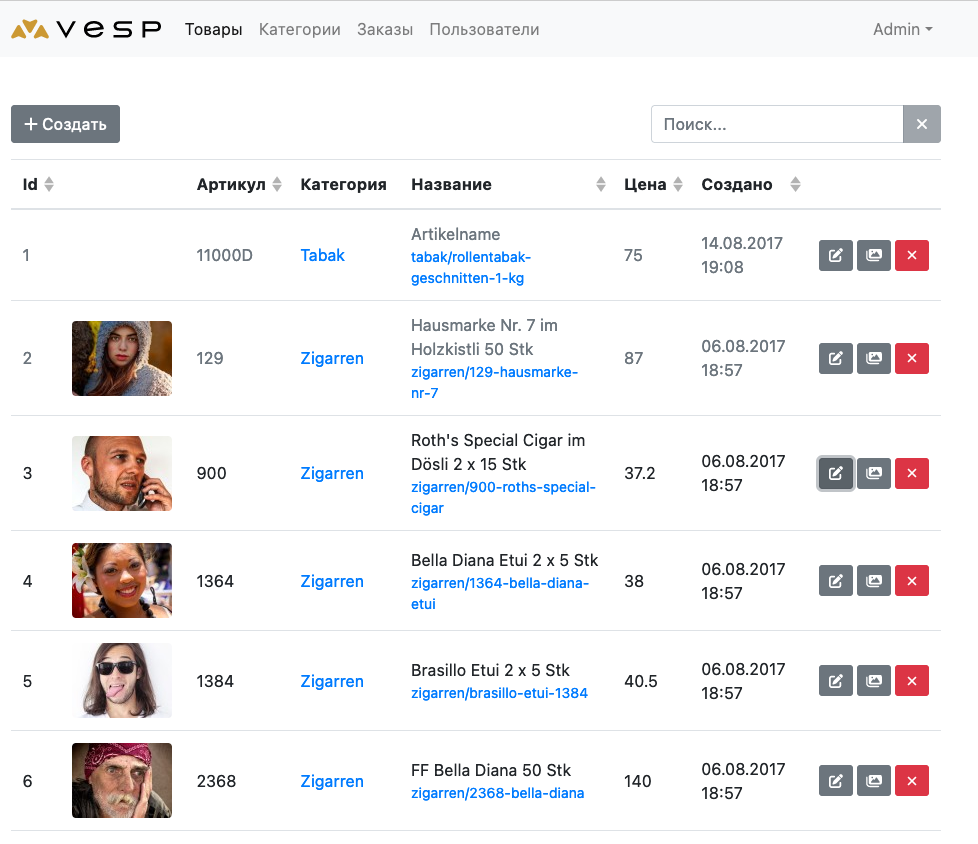The height and width of the screenshot is (844, 978).
Task: Open image gallery for product 2
Action: [x=873, y=358]
